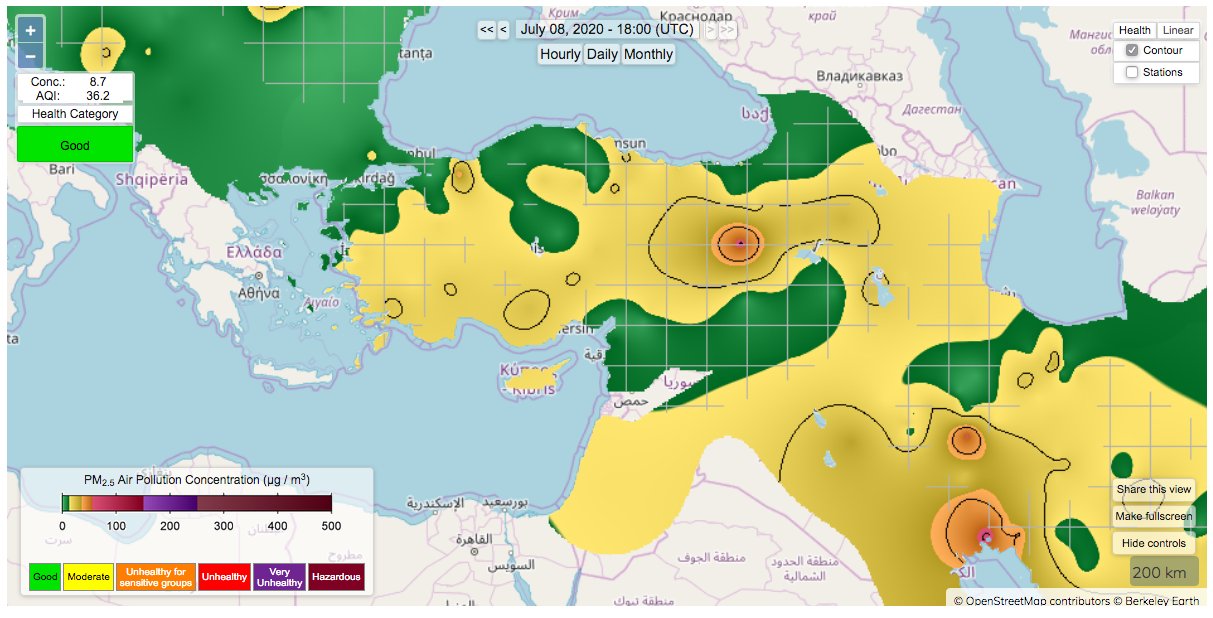Jump back with the << button
This screenshot has height=618, width=1213.
click(486, 30)
